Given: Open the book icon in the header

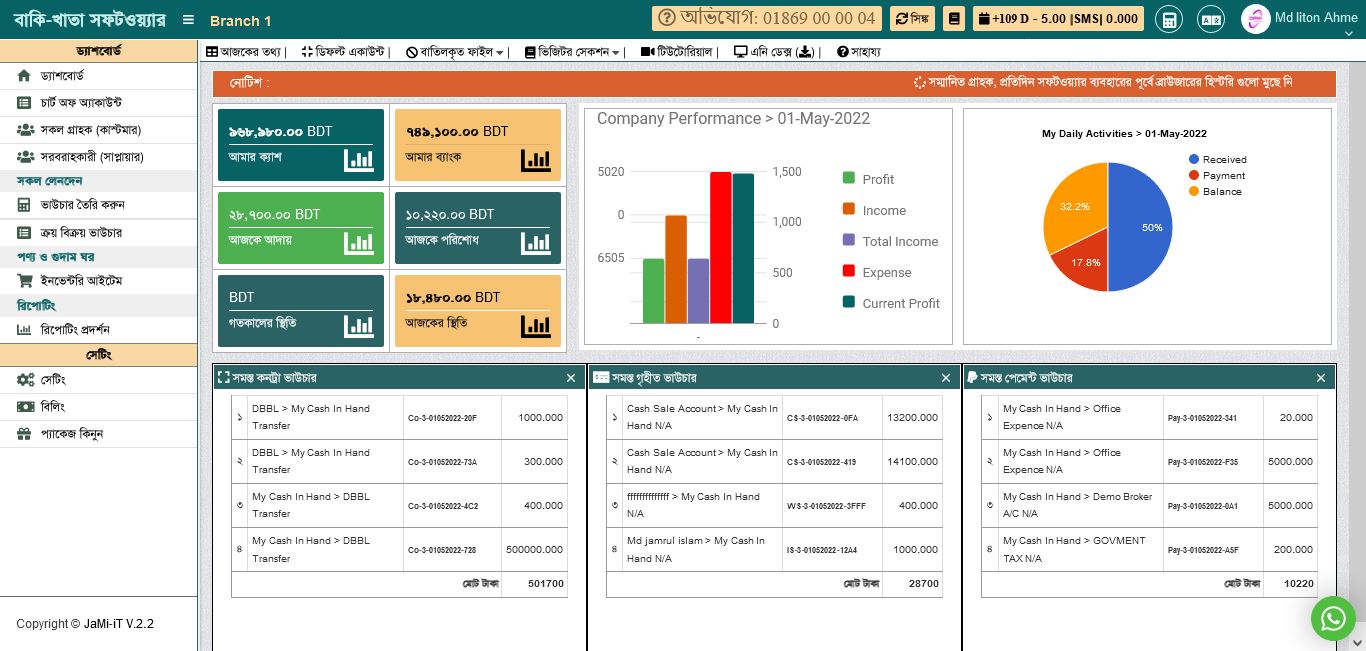Looking at the screenshot, I should click(954, 19).
